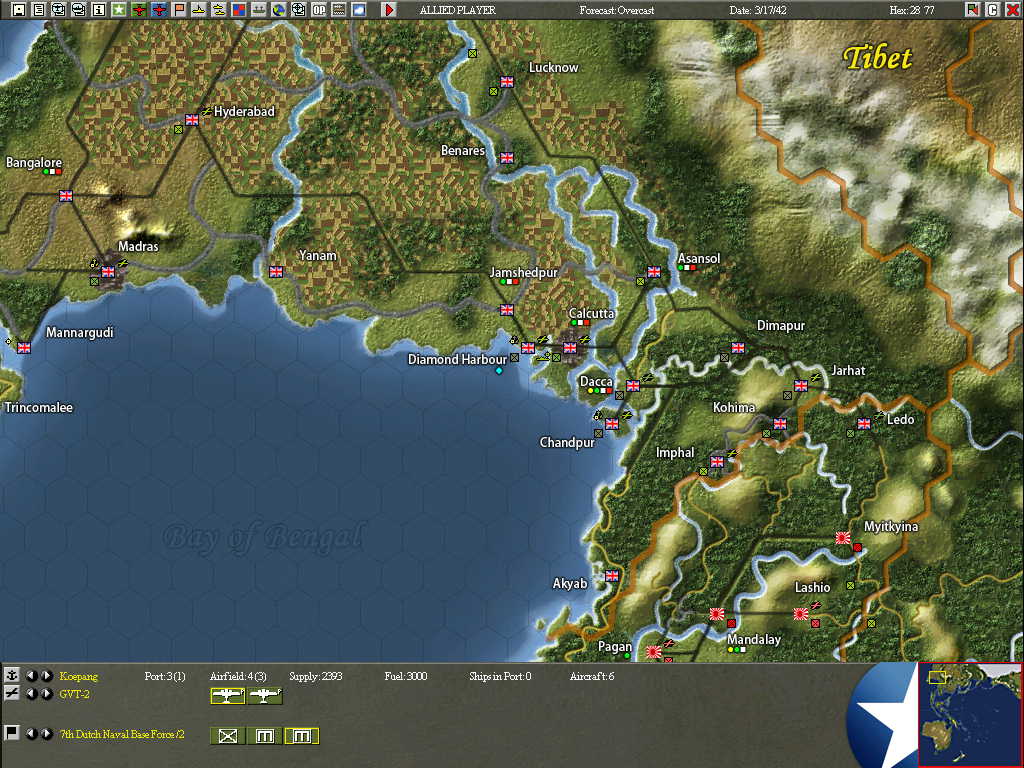The height and width of the screenshot is (768, 1024).
Task: Go to next base right arrow by Koepang
Action: [46, 676]
